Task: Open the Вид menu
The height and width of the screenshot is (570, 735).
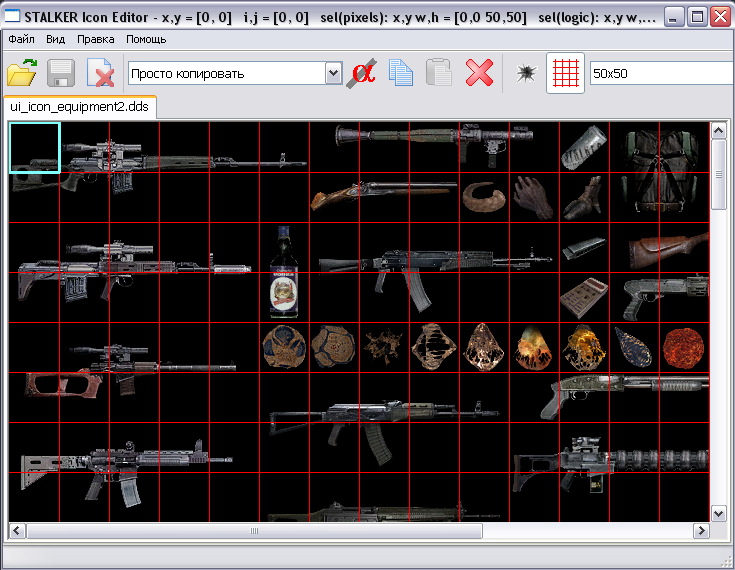Action: click(56, 39)
